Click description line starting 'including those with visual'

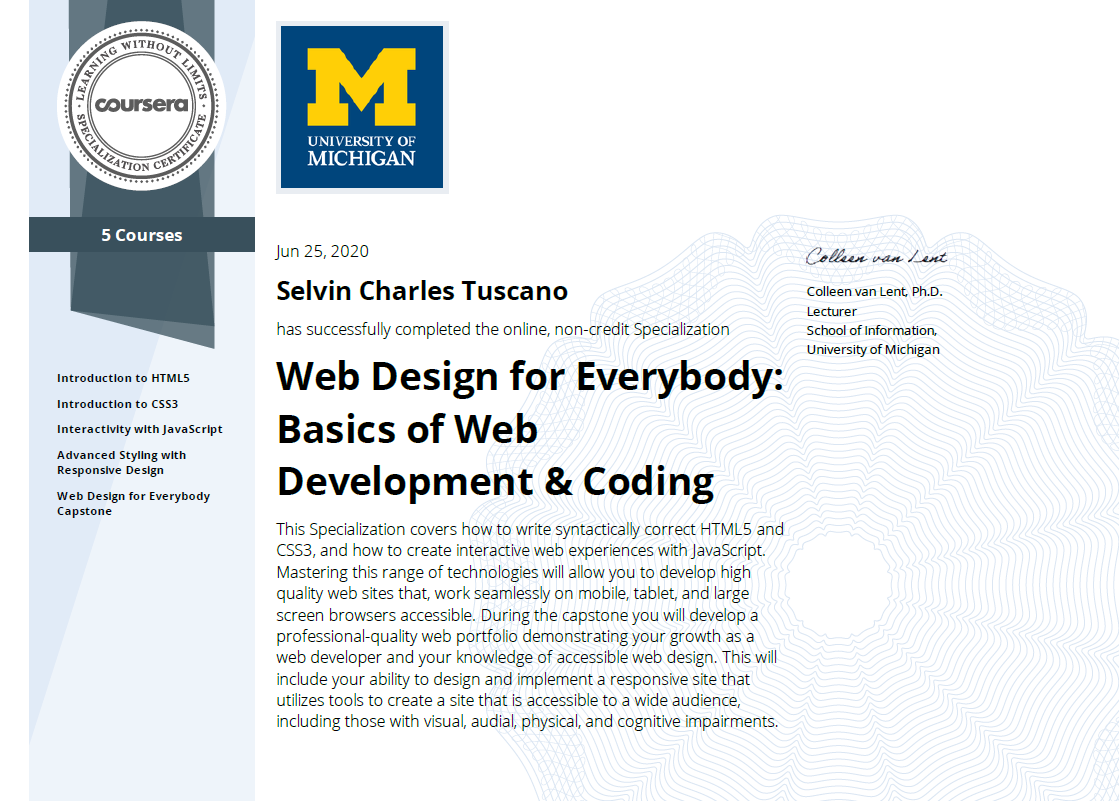[527, 722]
